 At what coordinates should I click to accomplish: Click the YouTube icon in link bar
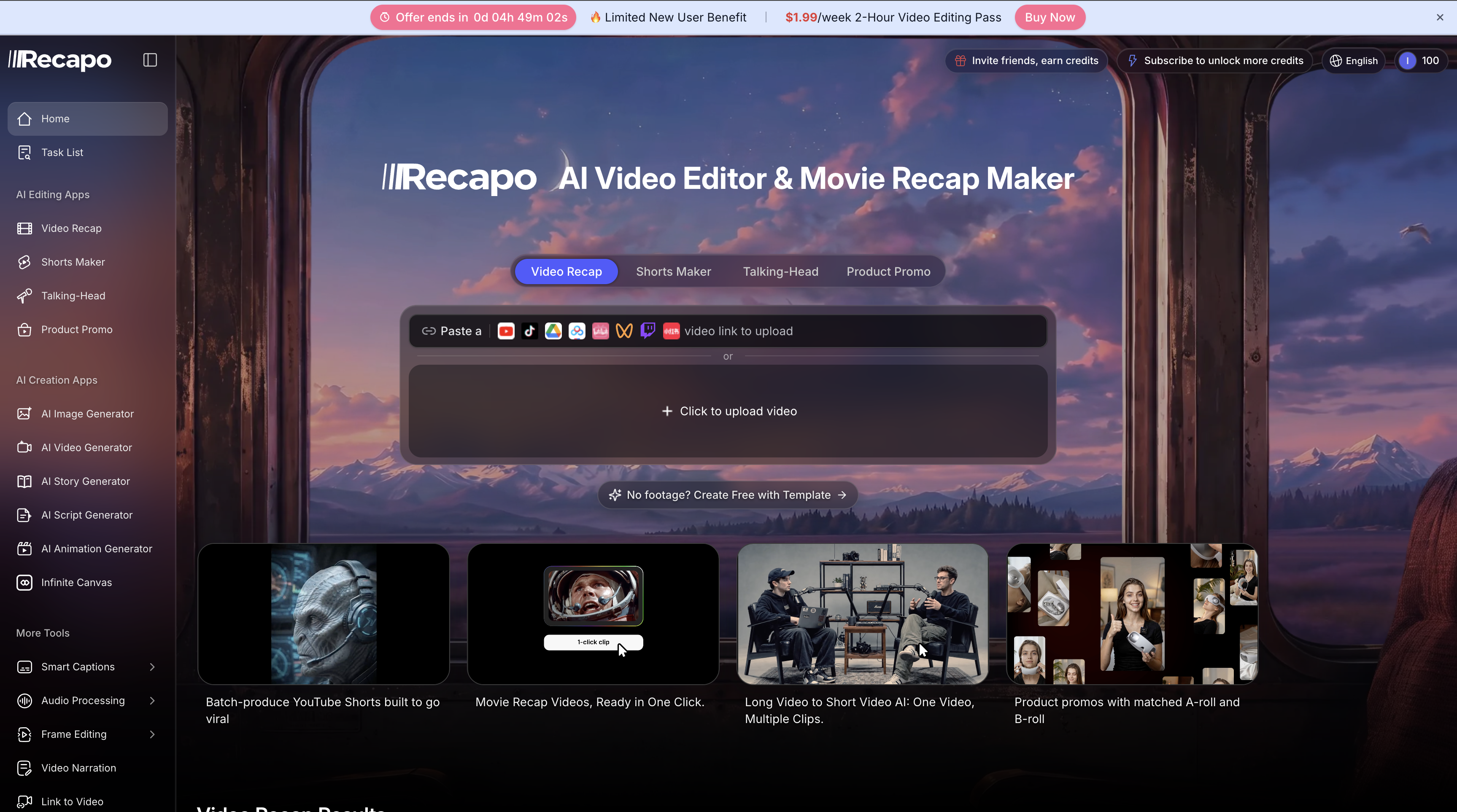tap(506, 331)
